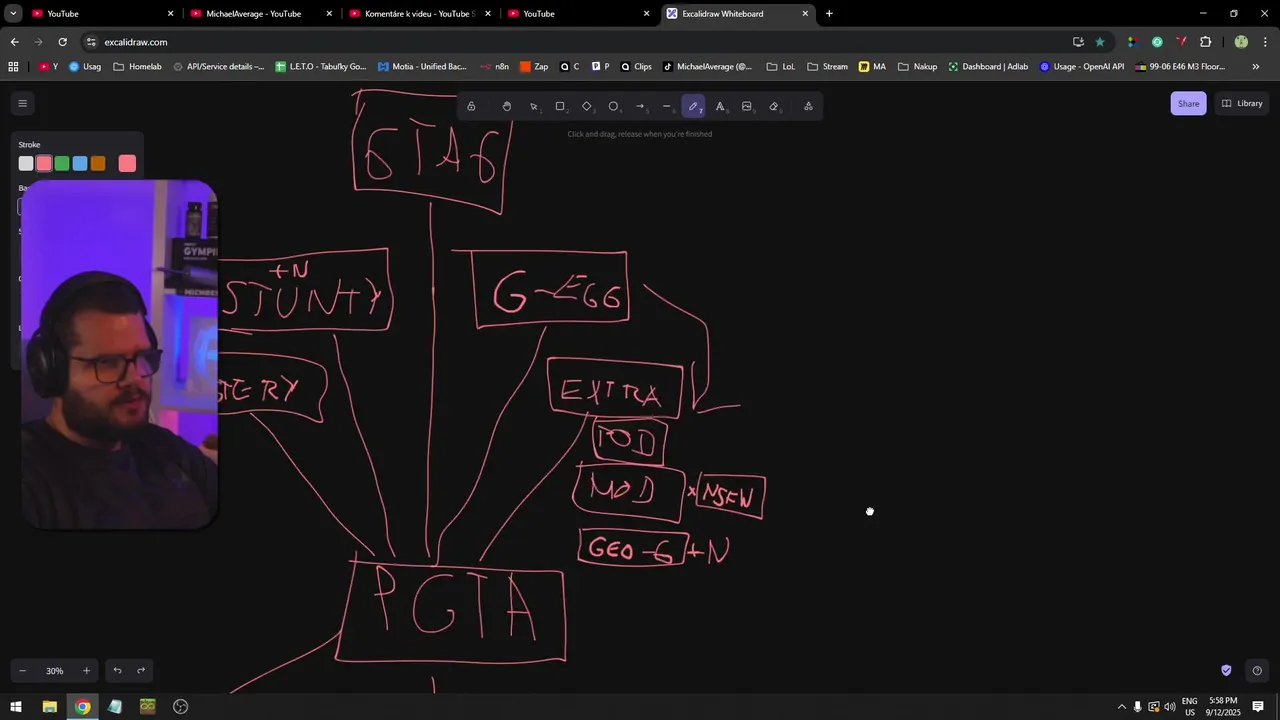Select the Draw pencil tool
1280x720 pixels.
click(694, 106)
